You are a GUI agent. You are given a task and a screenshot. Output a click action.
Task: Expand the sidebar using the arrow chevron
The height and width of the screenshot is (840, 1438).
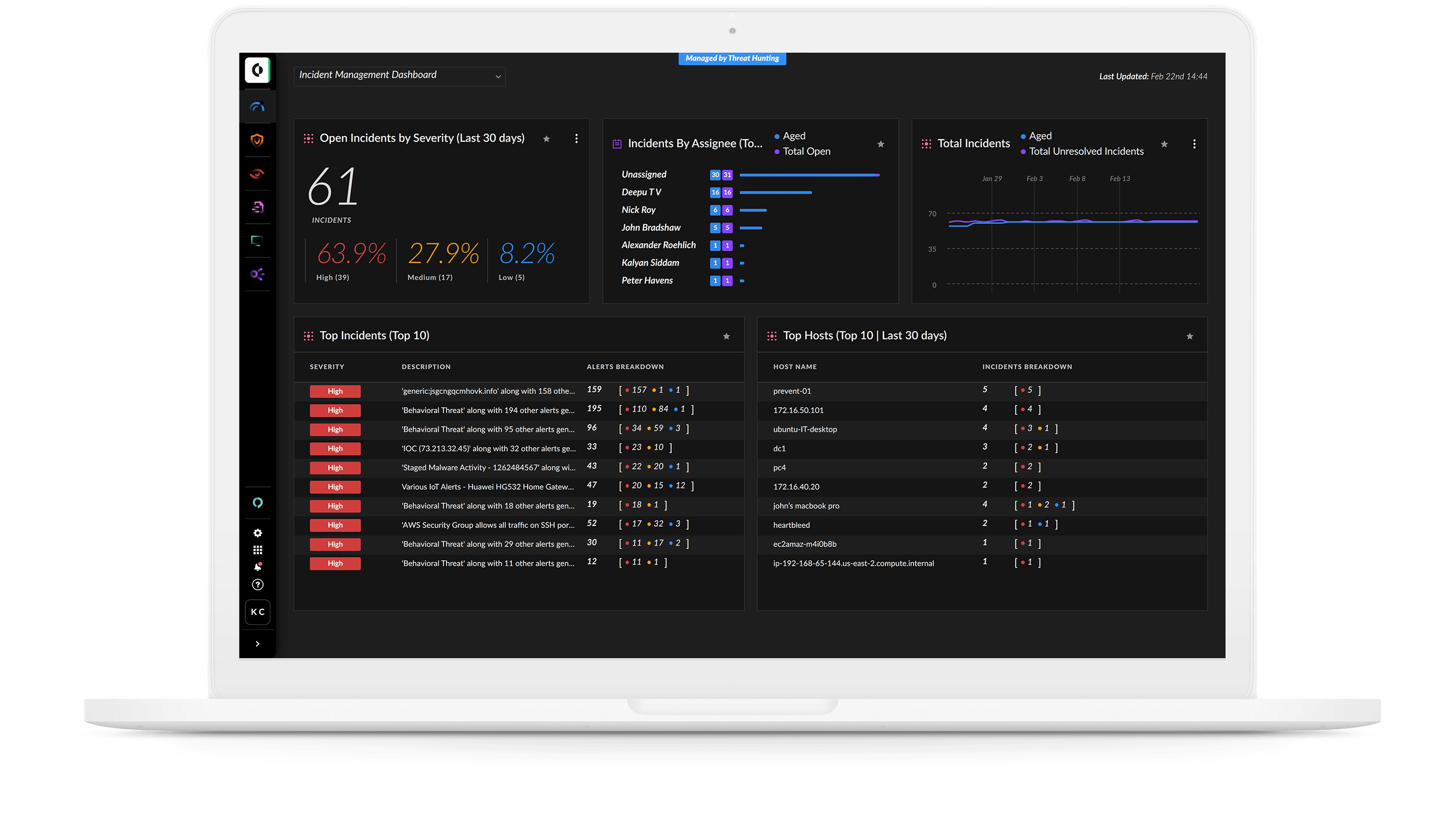[x=257, y=643]
